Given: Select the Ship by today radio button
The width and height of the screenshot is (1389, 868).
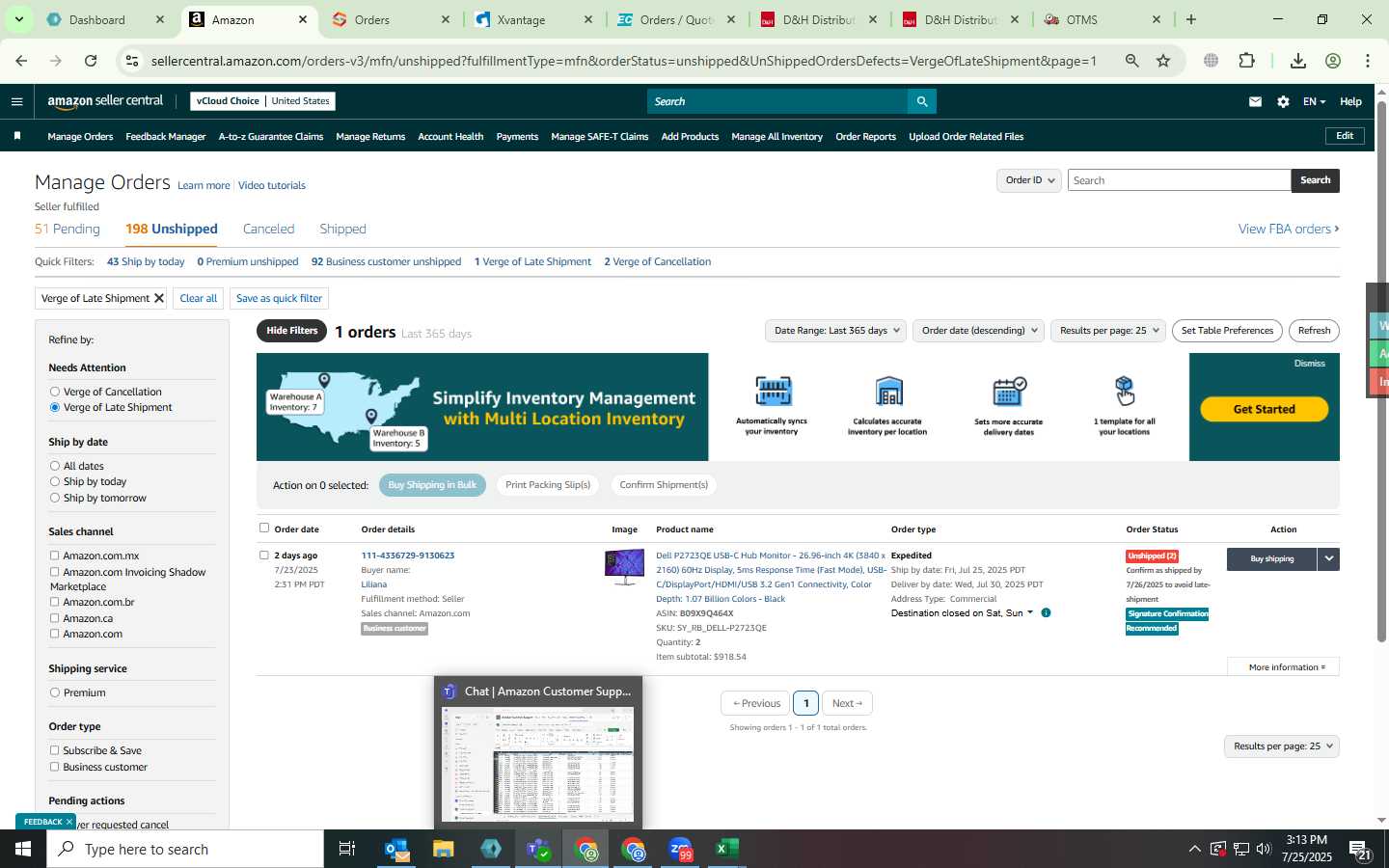Looking at the screenshot, I should click(55, 481).
